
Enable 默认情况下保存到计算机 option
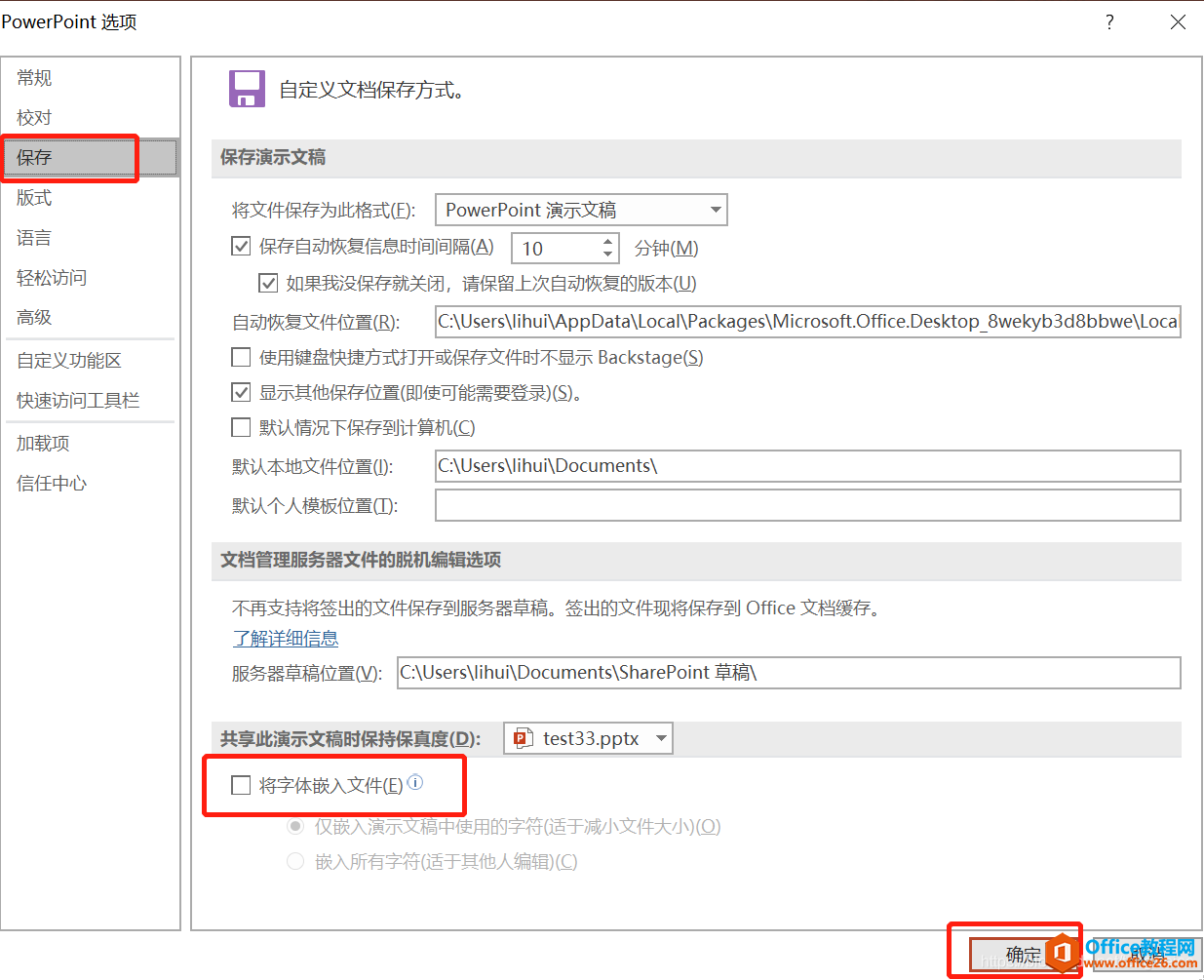241,427
